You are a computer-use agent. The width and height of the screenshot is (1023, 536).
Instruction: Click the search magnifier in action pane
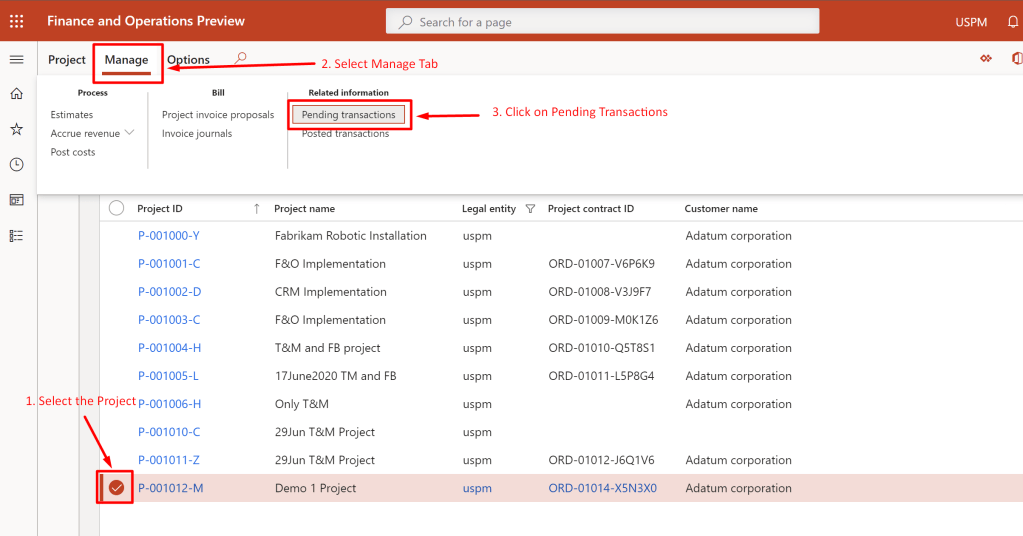[240, 59]
